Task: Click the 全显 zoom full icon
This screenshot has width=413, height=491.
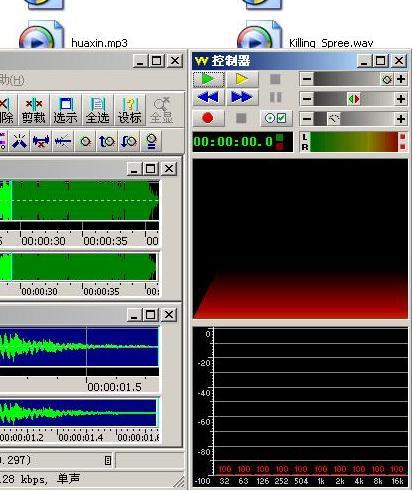Action: (x=162, y=110)
